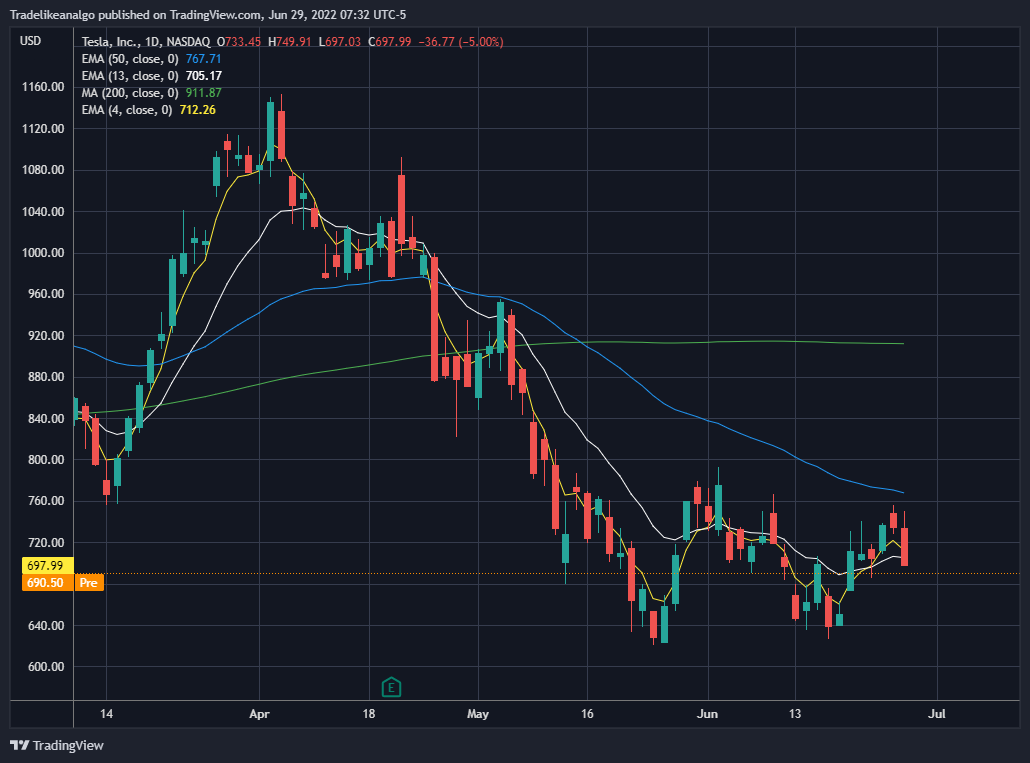
Task: Click the open price value 733.45
Action: (x=243, y=42)
